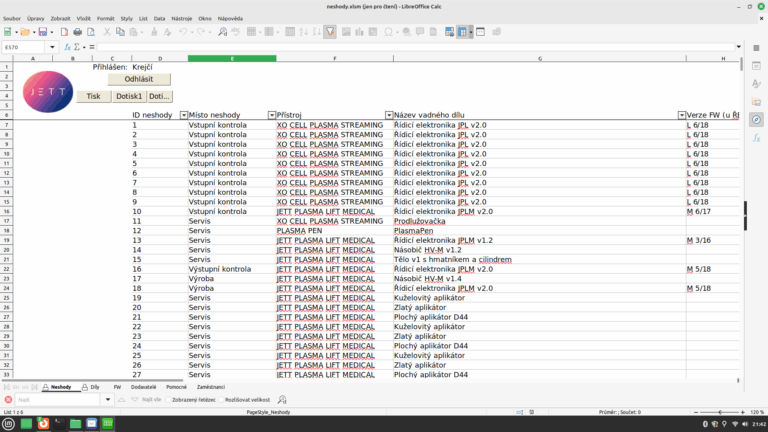Open Find & Replace magnifier icon

pyautogui.click(x=222, y=32)
